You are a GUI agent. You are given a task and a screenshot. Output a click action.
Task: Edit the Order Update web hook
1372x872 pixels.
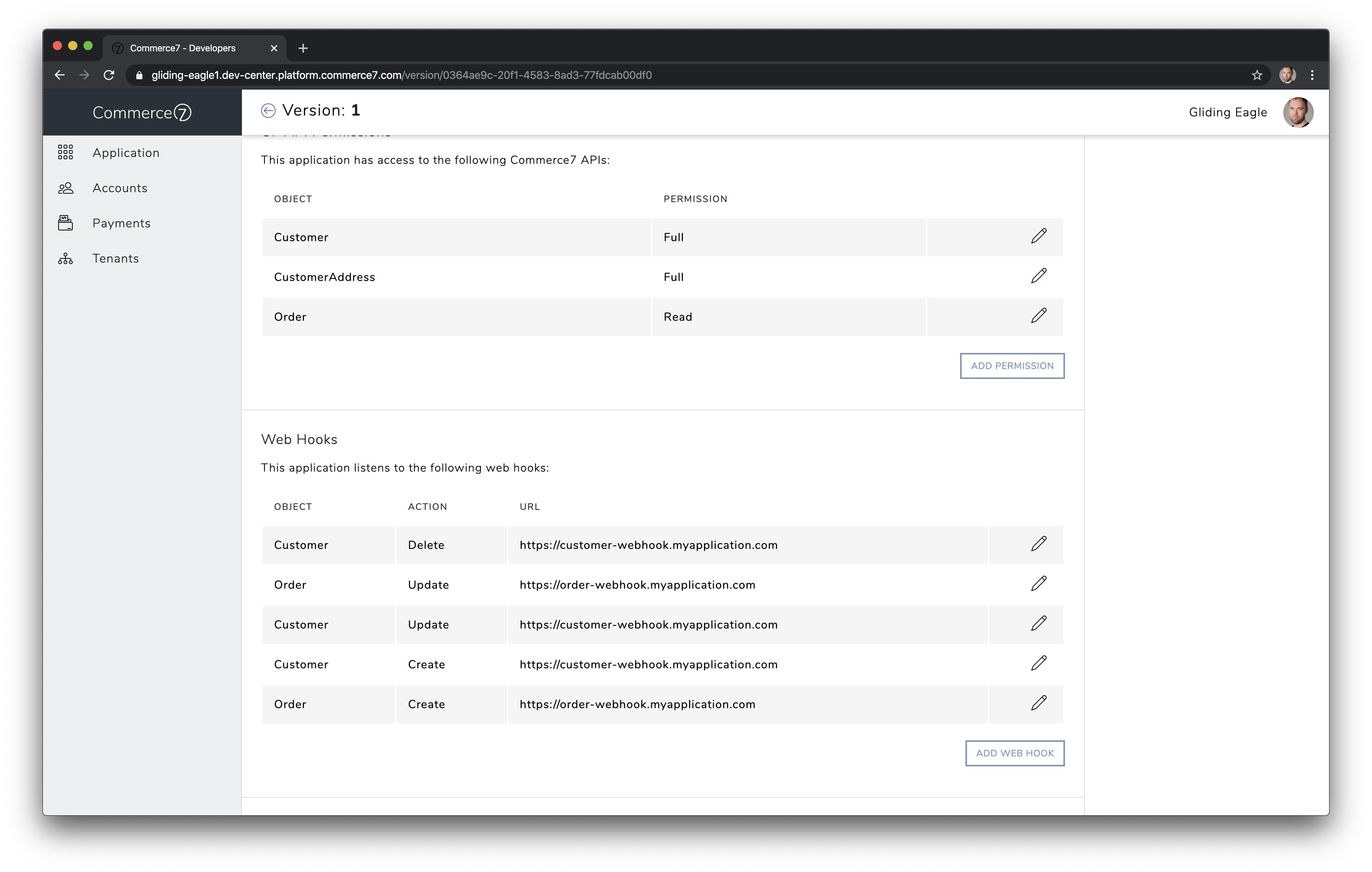1038,584
